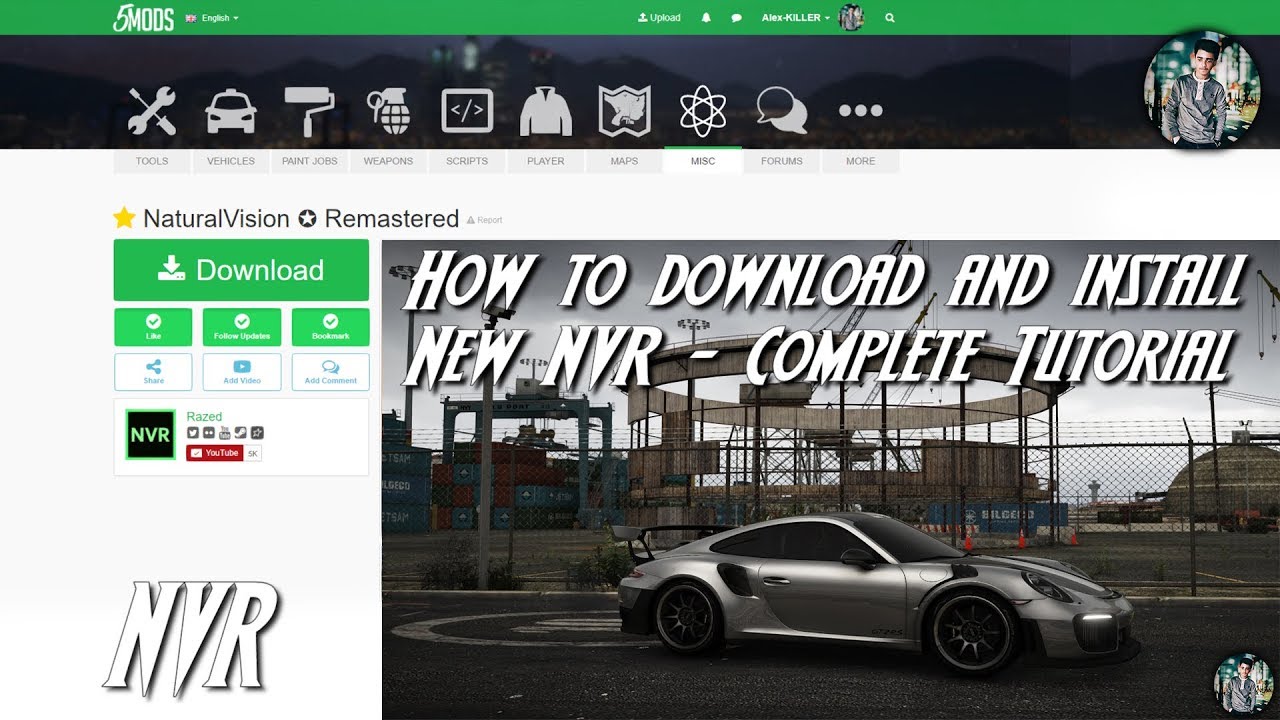Select the Paint Jobs roller icon
Viewport: 1280px width, 720px height.
[x=310, y=111]
